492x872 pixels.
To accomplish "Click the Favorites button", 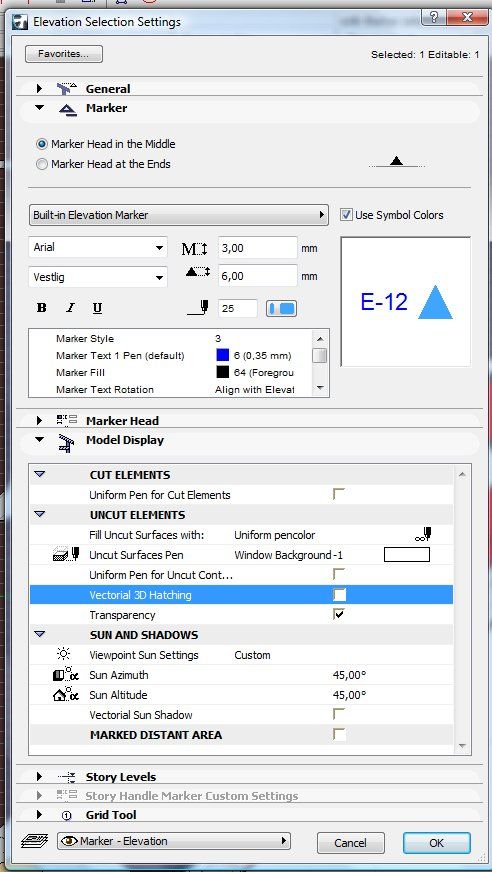I will [x=64, y=54].
